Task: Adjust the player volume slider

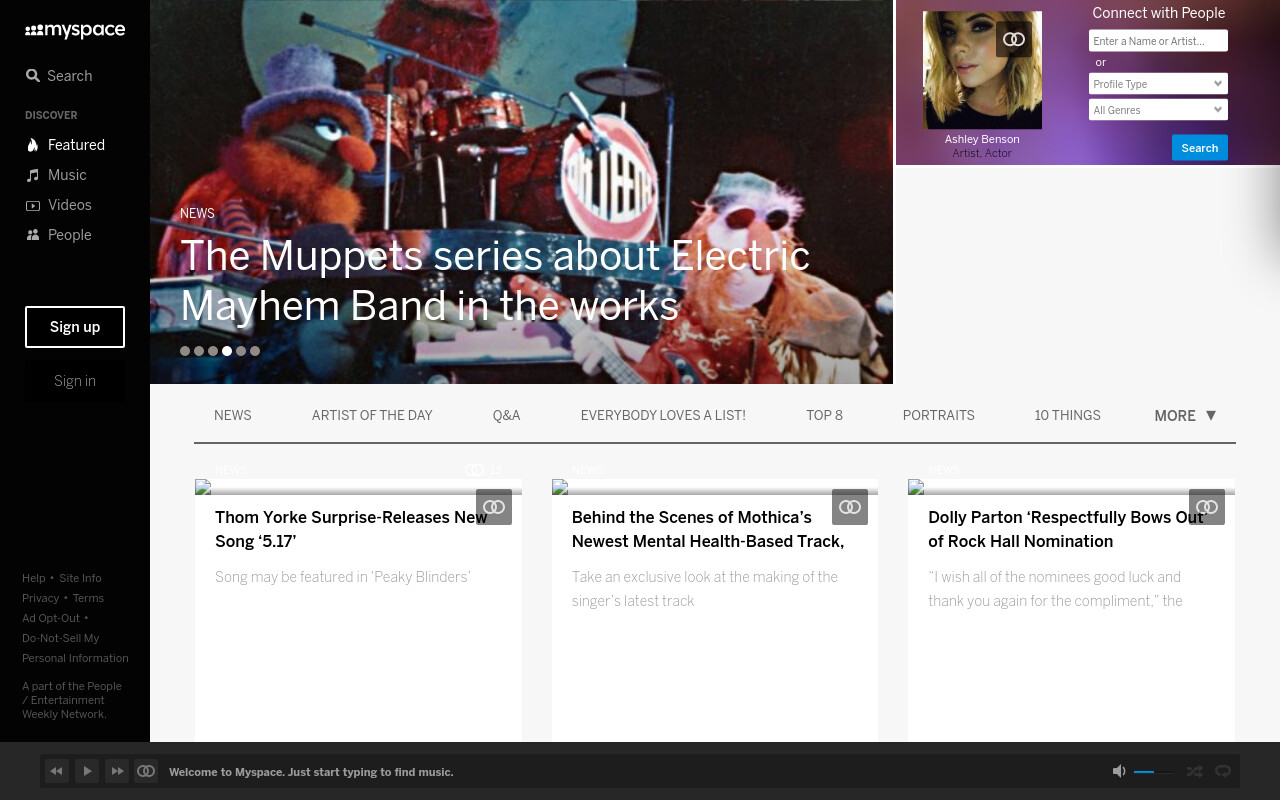Action: point(1154,772)
